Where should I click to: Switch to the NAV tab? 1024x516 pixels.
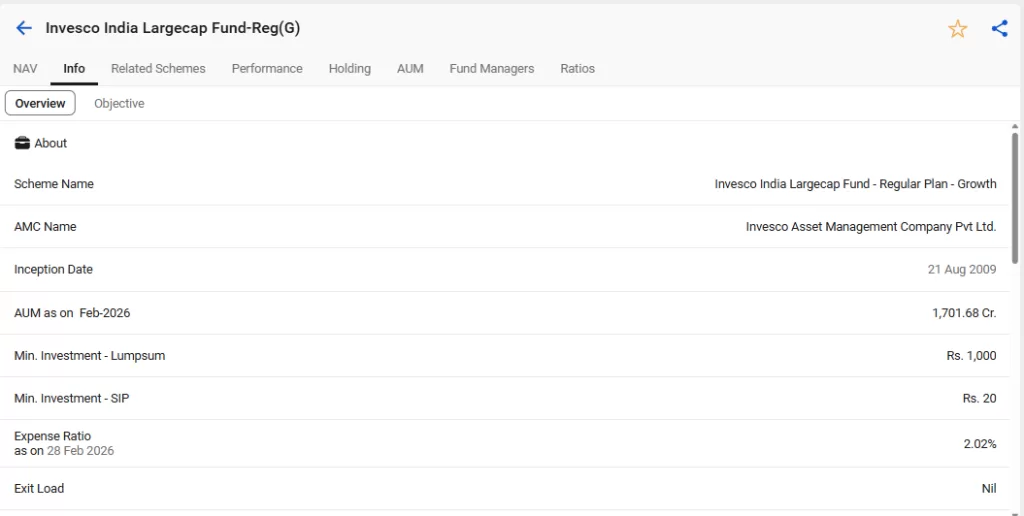[25, 69]
